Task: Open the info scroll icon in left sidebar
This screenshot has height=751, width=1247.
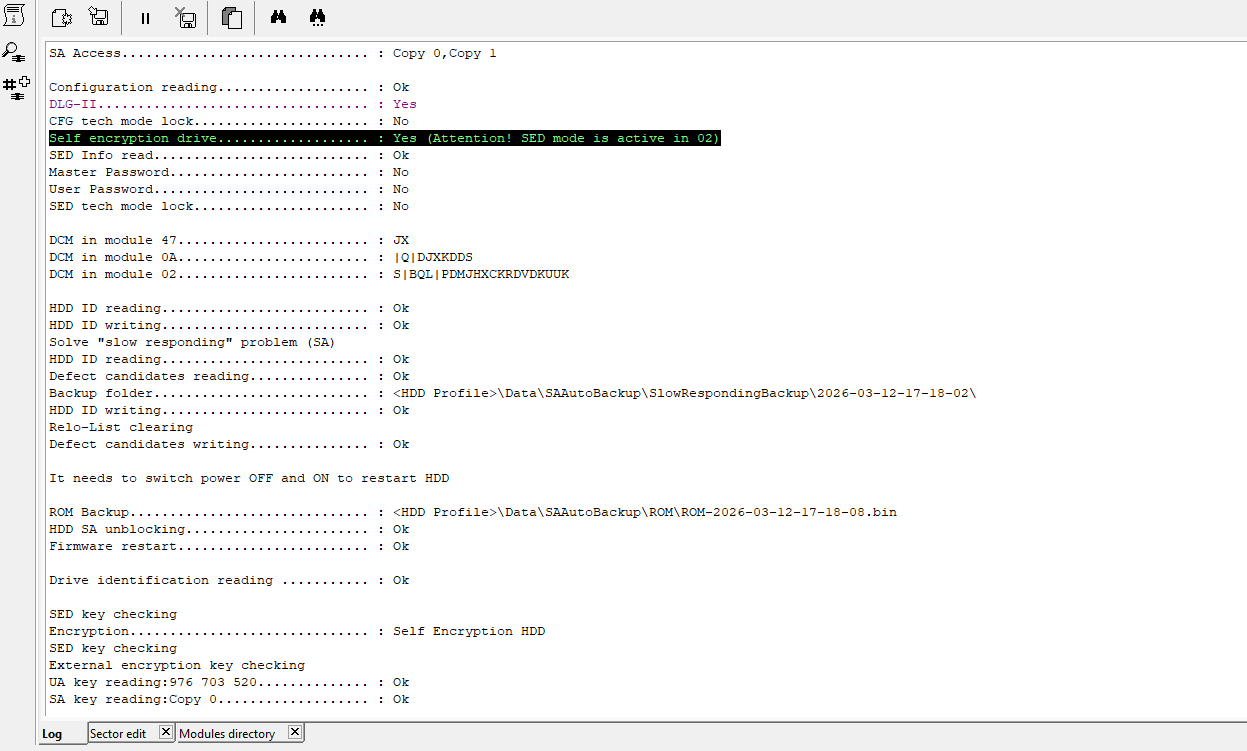Action: pyautogui.click(x=15, y=15)
